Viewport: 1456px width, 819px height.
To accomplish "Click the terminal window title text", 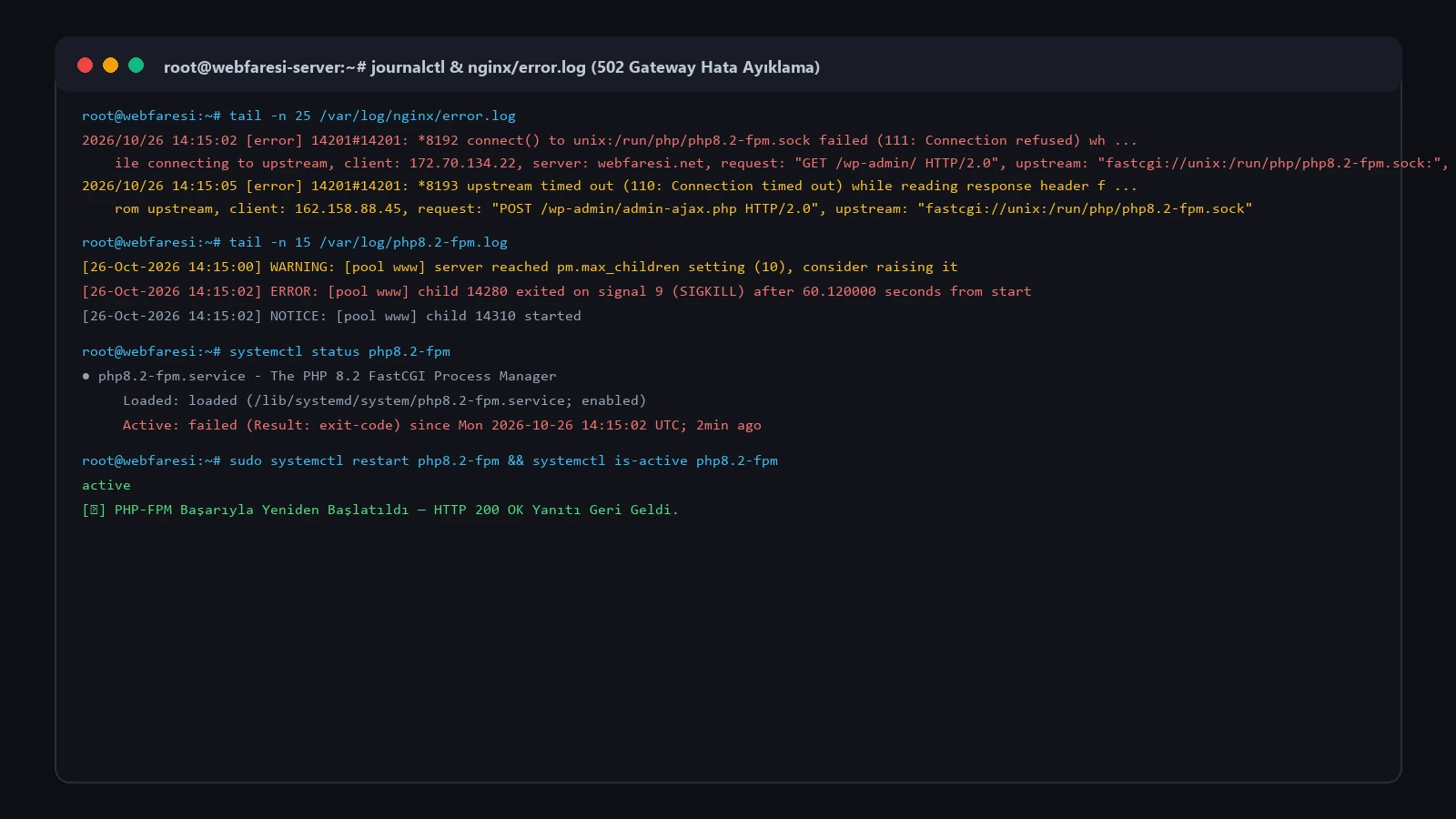I will pos(491,67).
